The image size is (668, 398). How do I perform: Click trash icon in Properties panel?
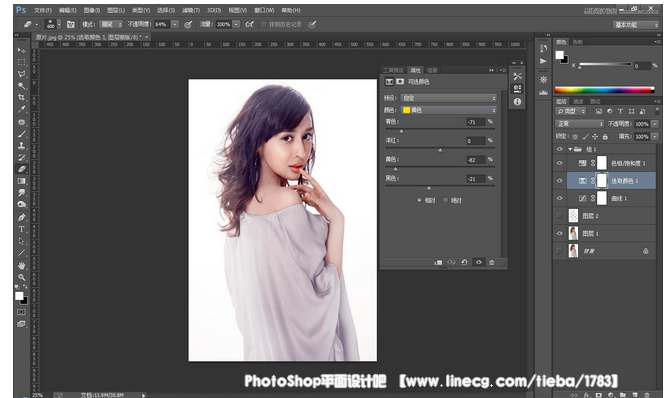(x=492, y=262)
